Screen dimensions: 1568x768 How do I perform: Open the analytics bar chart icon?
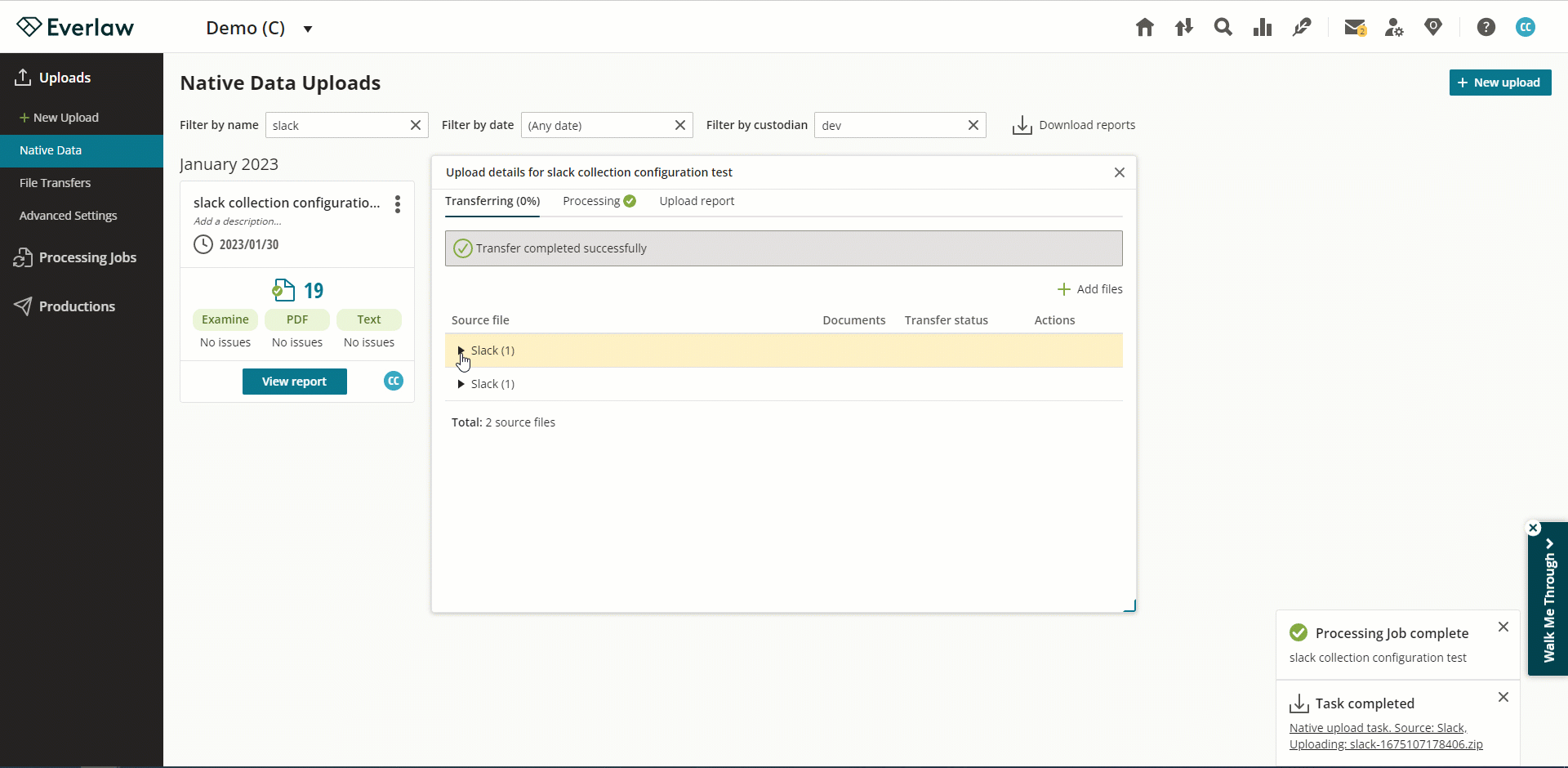[x=1262, y=27]
